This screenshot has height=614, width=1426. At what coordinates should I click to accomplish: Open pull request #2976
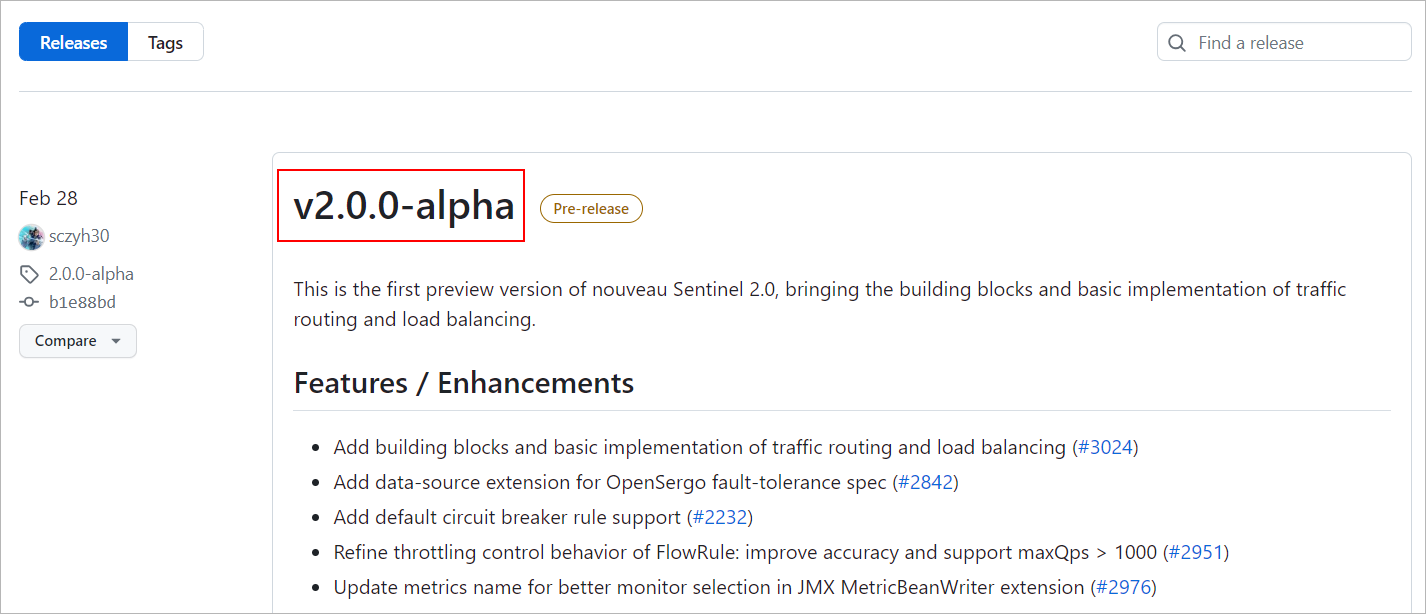click(1123, 587)
